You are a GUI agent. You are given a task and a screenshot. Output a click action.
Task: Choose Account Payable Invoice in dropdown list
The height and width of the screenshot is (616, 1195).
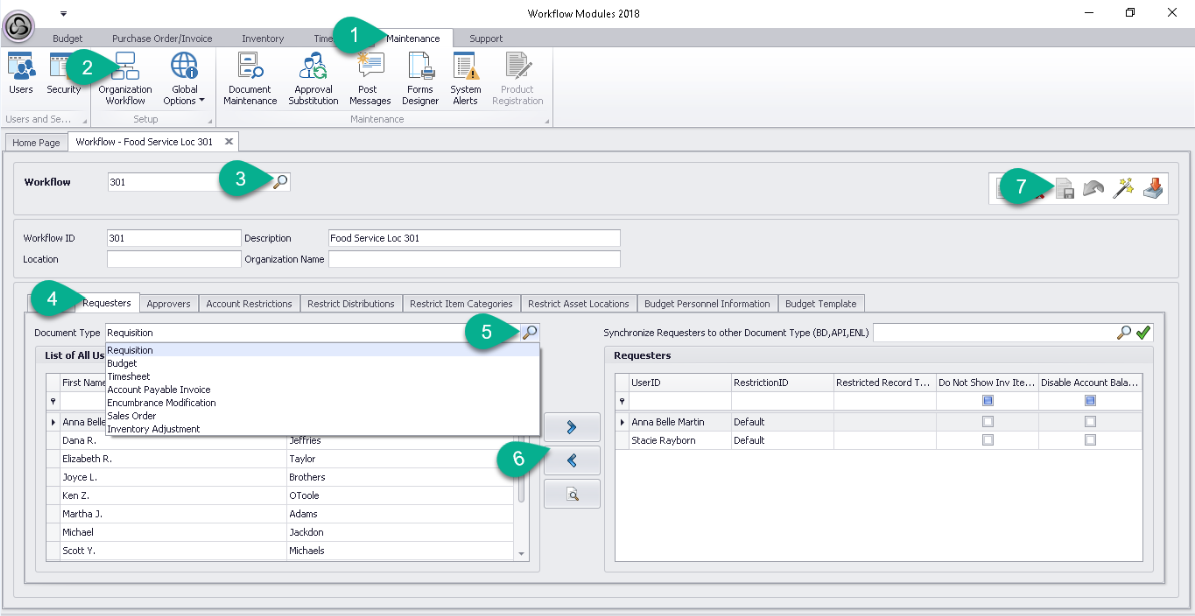pyautogui.click(x=159, y=390)
